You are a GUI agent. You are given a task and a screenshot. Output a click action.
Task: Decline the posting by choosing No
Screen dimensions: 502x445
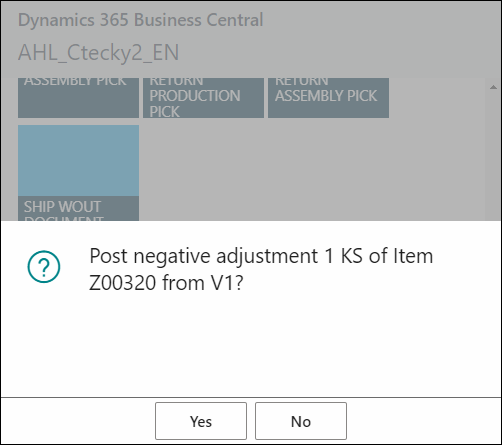[x=301, y=421]
